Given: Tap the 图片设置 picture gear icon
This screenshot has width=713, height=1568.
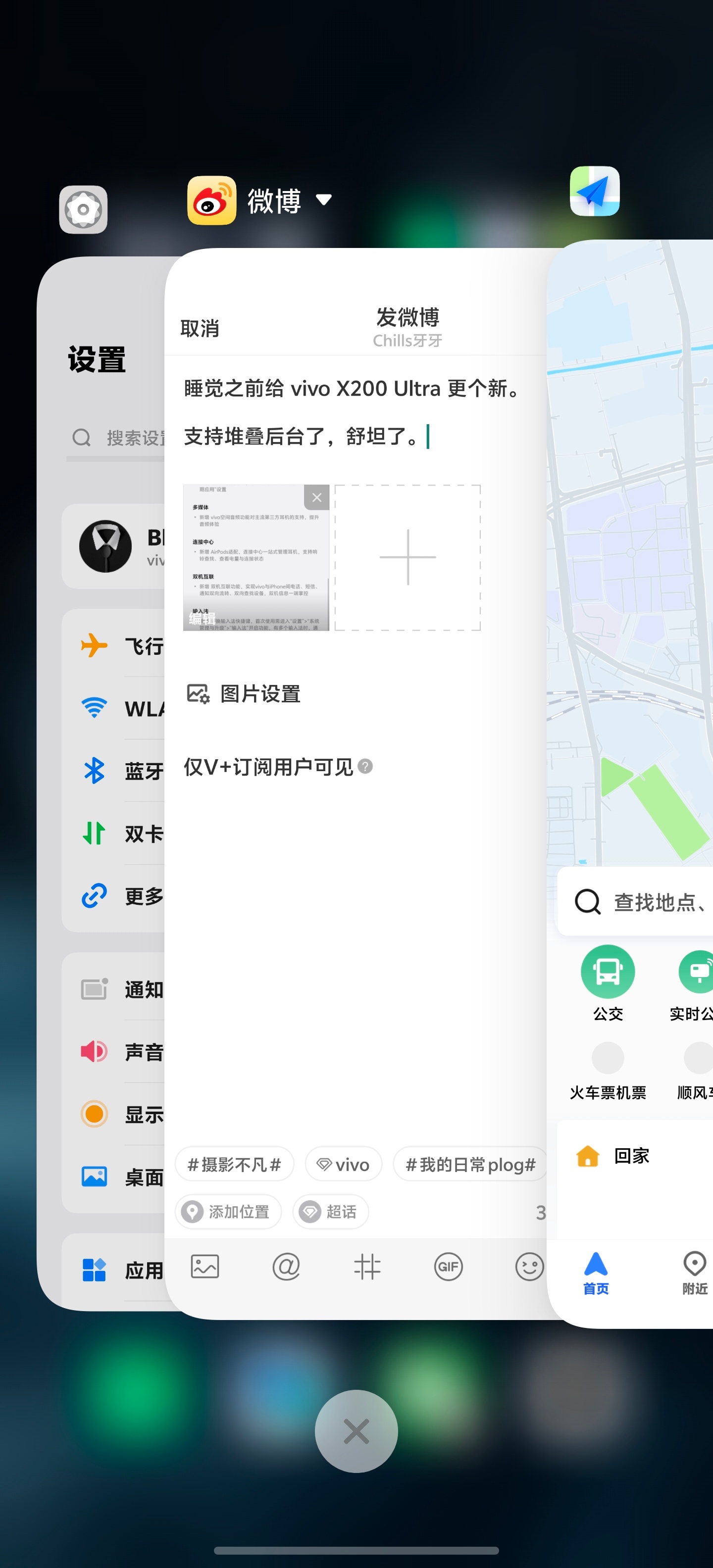Looking at the screenshot, I should pyautogui.click(x=198, y=694).
